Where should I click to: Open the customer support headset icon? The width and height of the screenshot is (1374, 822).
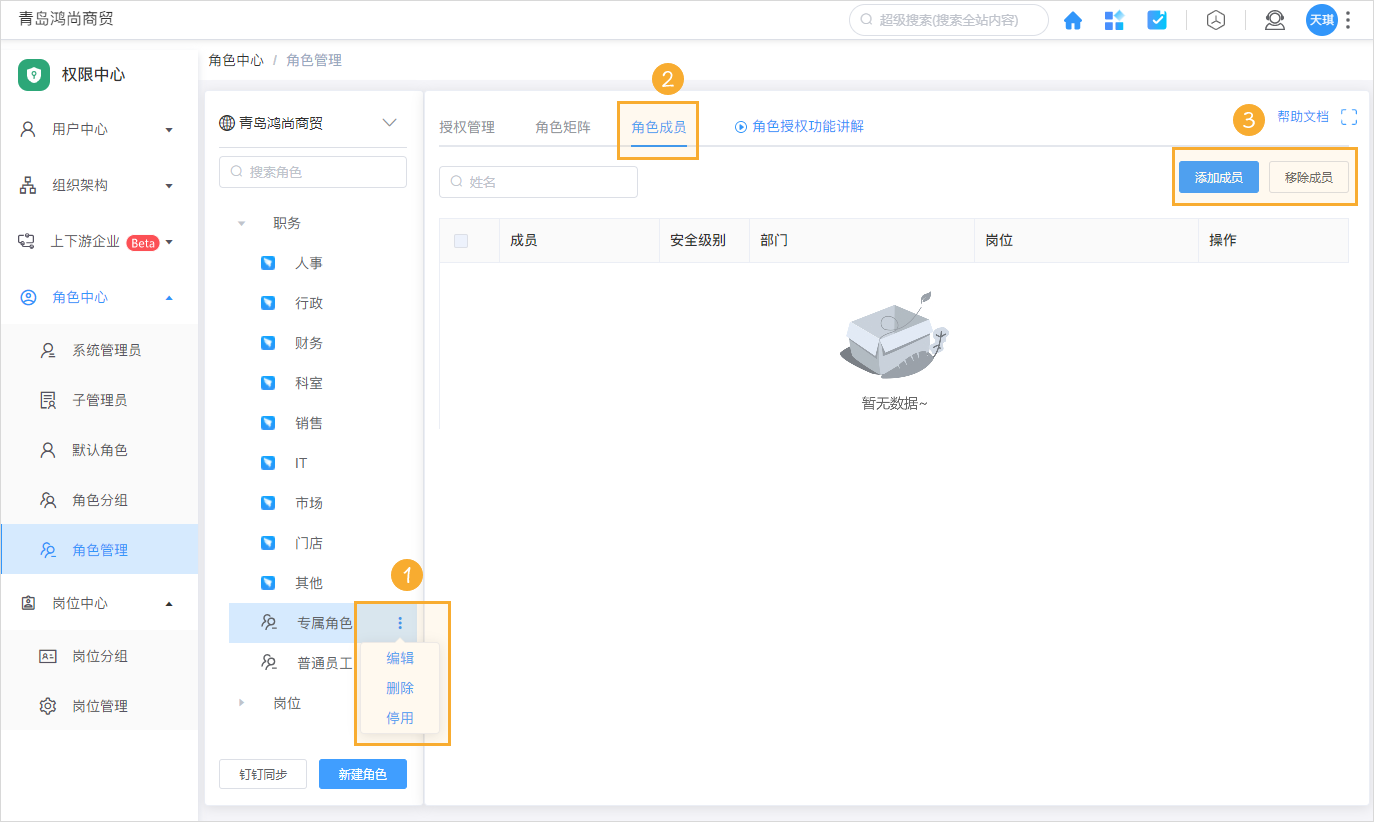[x=1274, y=20]
